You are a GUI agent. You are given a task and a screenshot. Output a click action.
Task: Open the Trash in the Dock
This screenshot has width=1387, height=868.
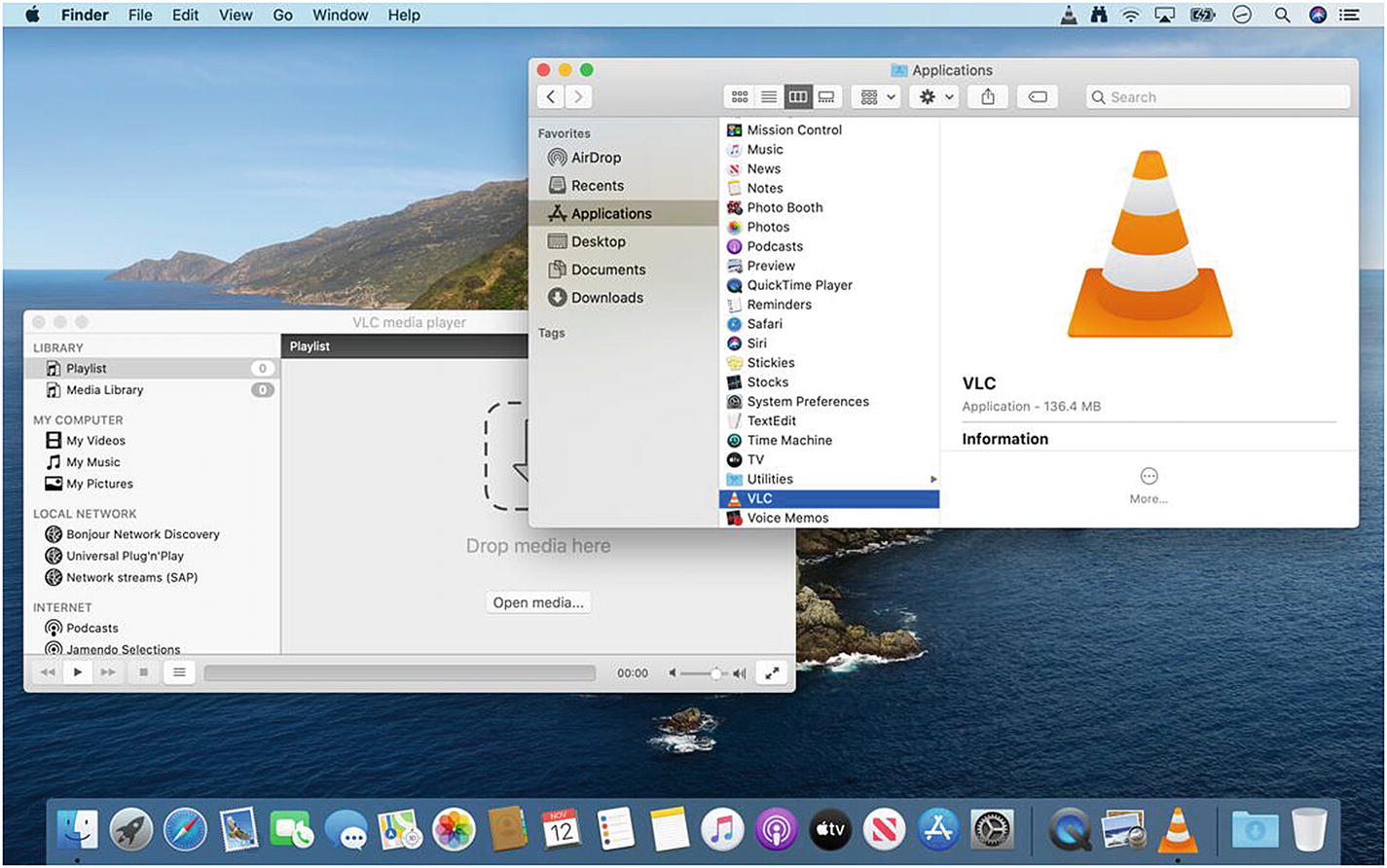(1309, 829)
